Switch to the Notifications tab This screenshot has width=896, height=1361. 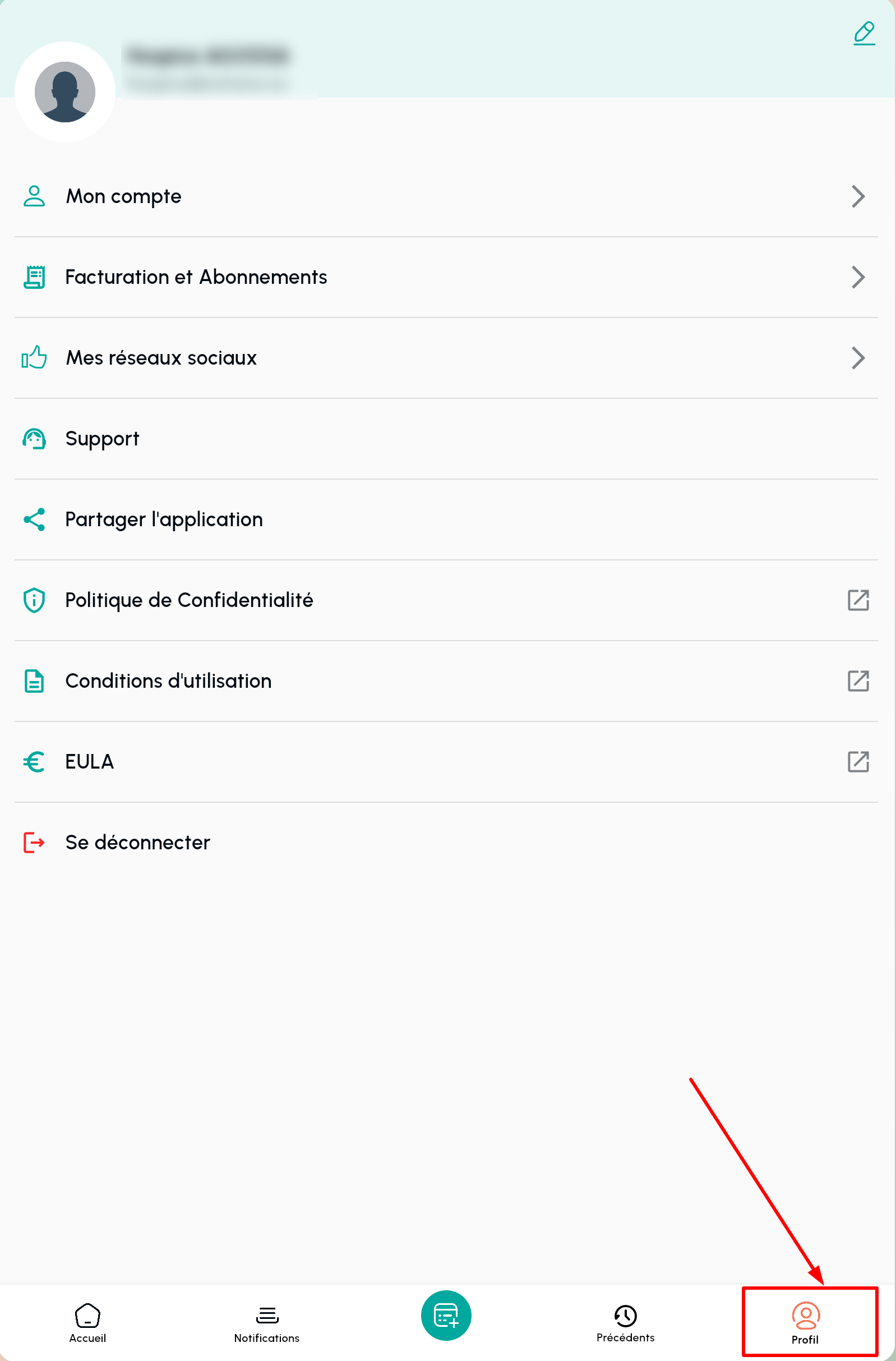[x=267, y=1322]
